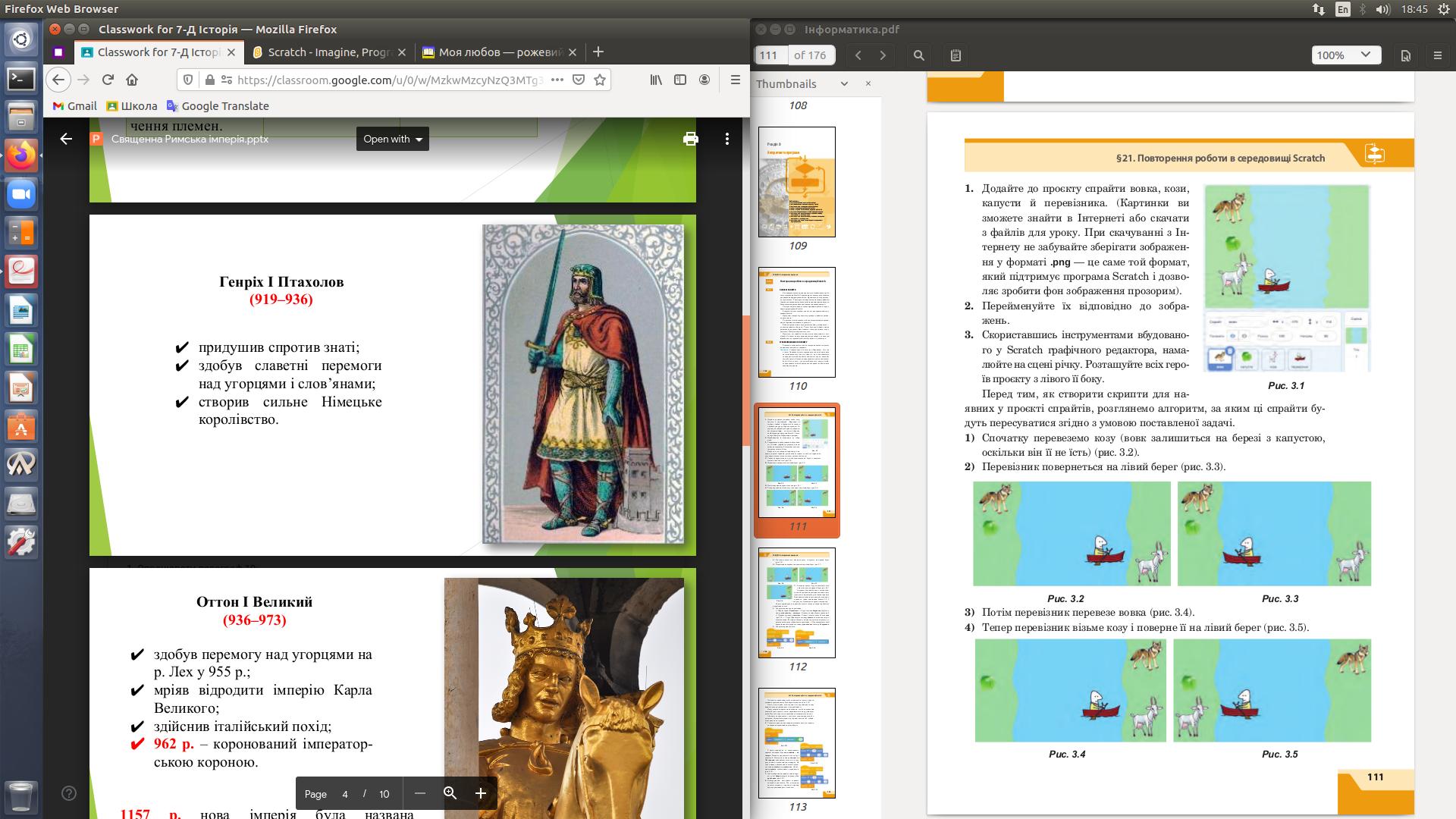Click the print icon in the preview

click(x=690, y=139)
